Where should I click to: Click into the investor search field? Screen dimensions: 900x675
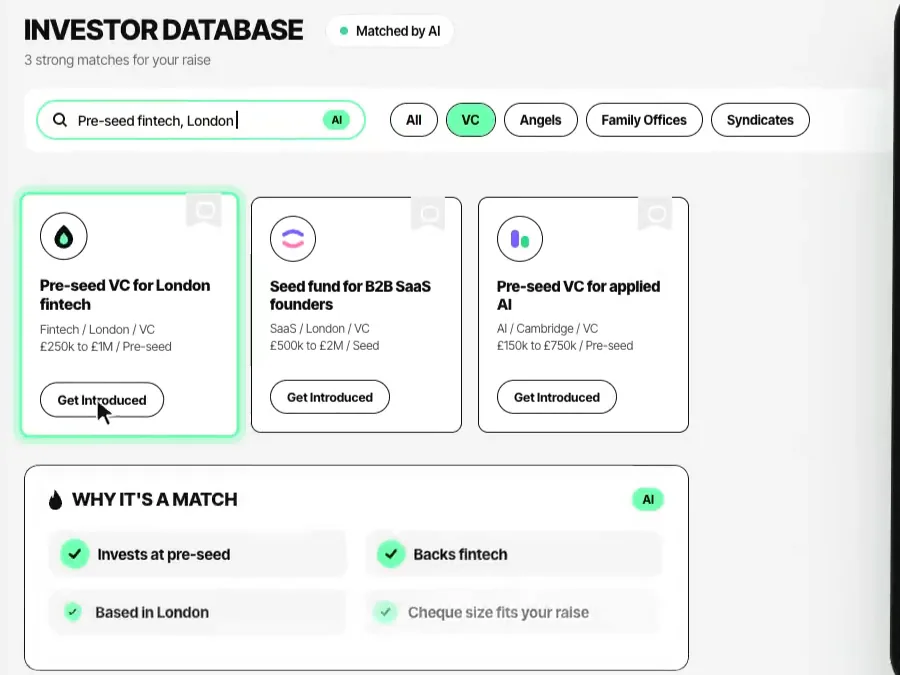(200, 120)
